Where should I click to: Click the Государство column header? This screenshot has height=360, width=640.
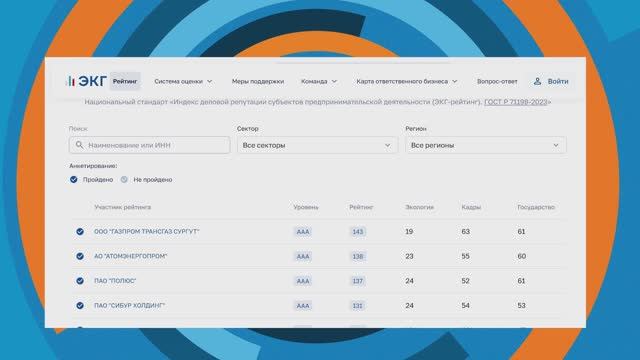tap(536, 207)
